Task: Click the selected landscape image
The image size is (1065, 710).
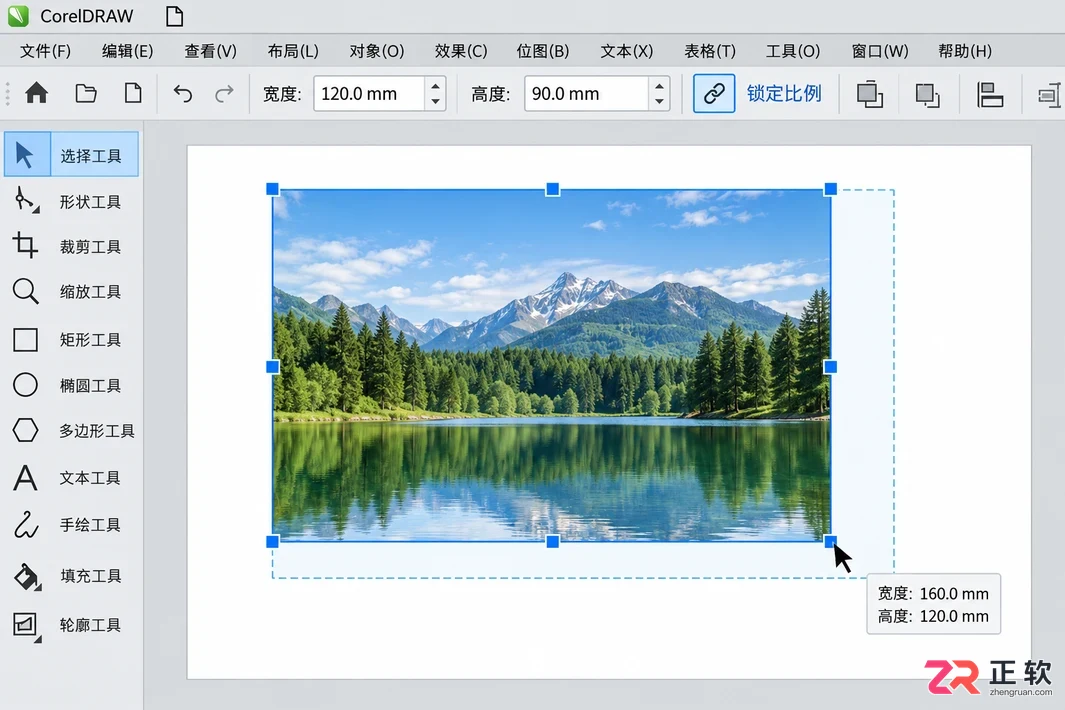Action: point(552,366)
